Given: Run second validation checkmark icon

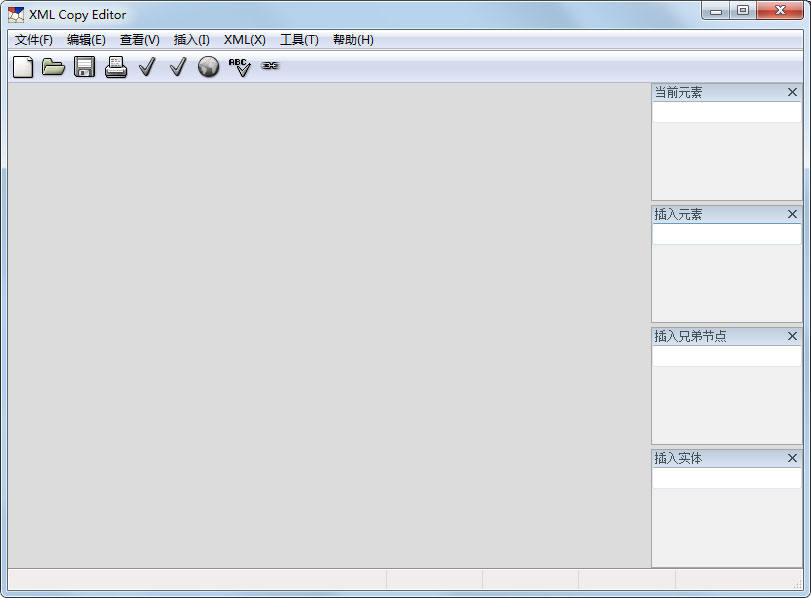Looking at the screenshot, I should pyautogui.click(x=178, y=66).
